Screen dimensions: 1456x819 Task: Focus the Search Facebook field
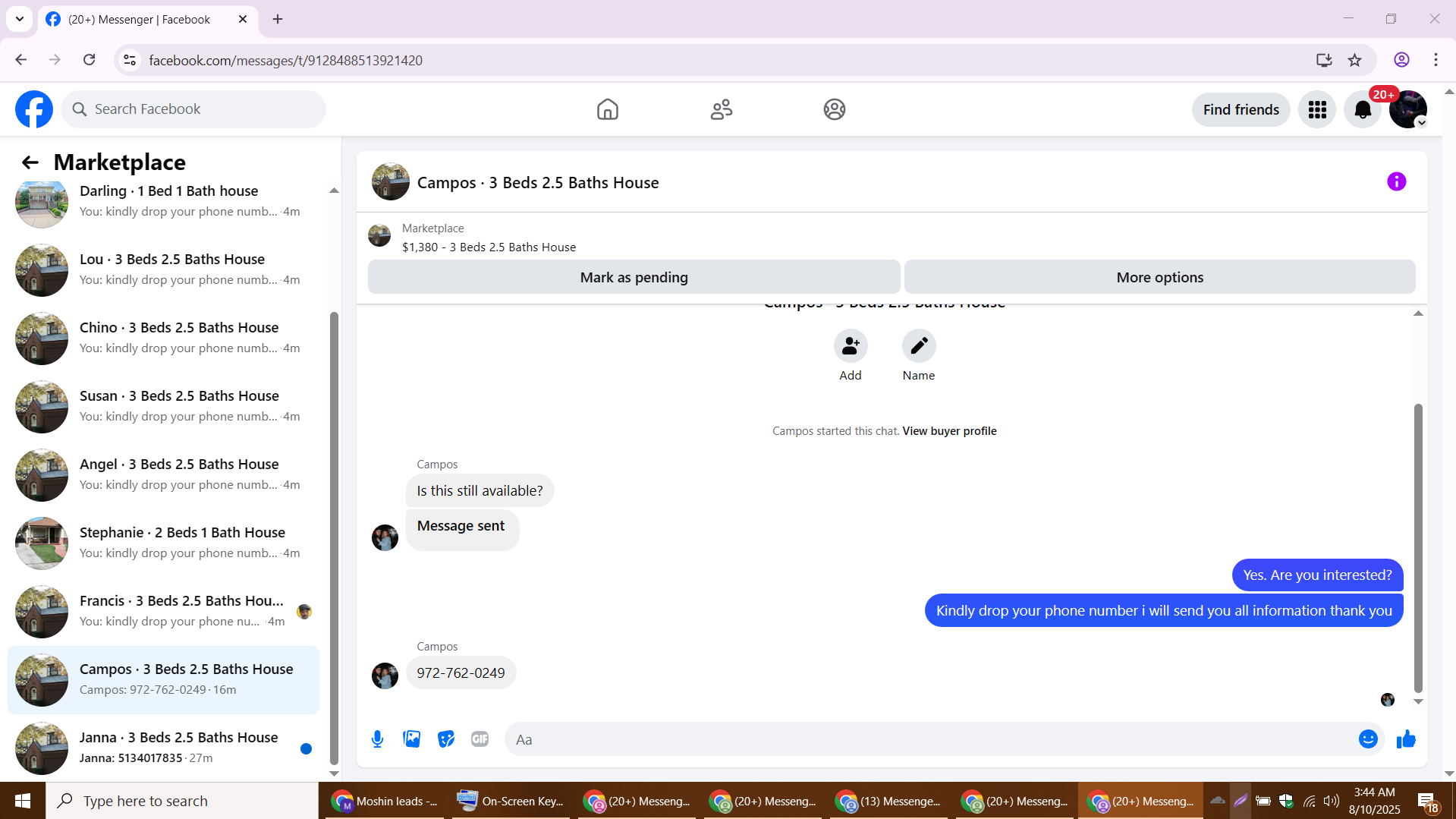click(x=193, y=109)
